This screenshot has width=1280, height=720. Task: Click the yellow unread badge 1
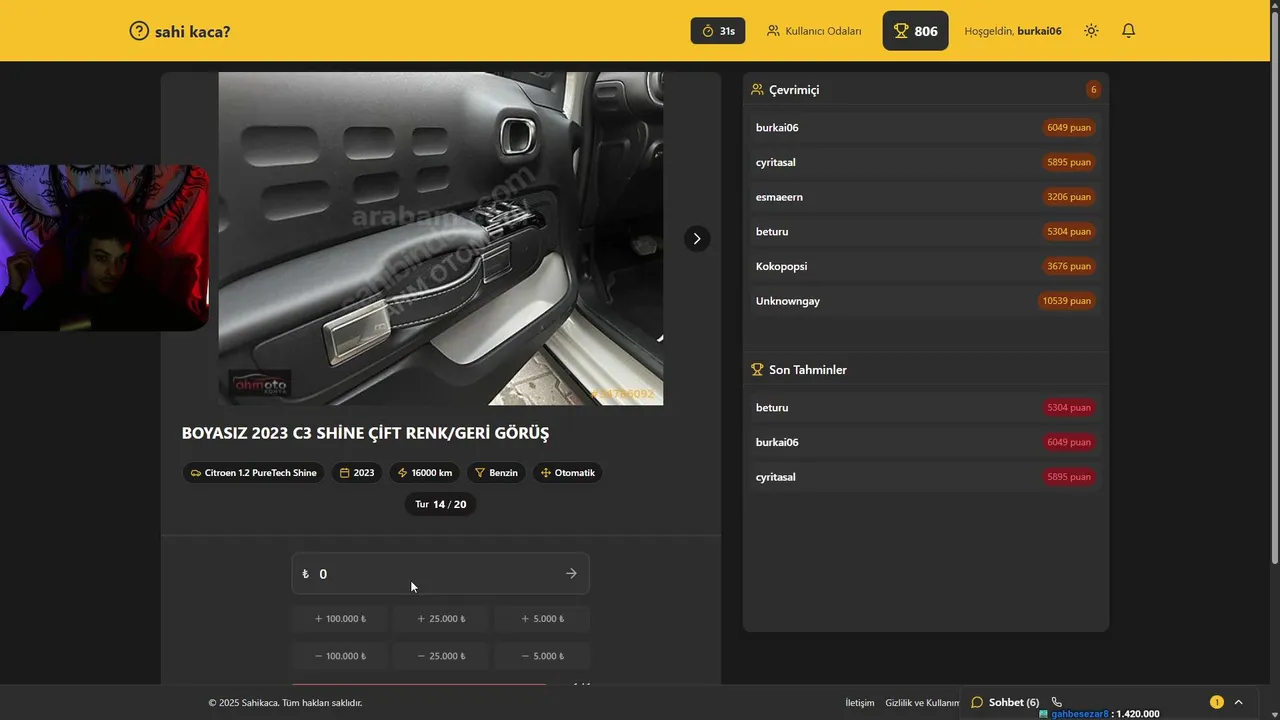click(1216, 702)
